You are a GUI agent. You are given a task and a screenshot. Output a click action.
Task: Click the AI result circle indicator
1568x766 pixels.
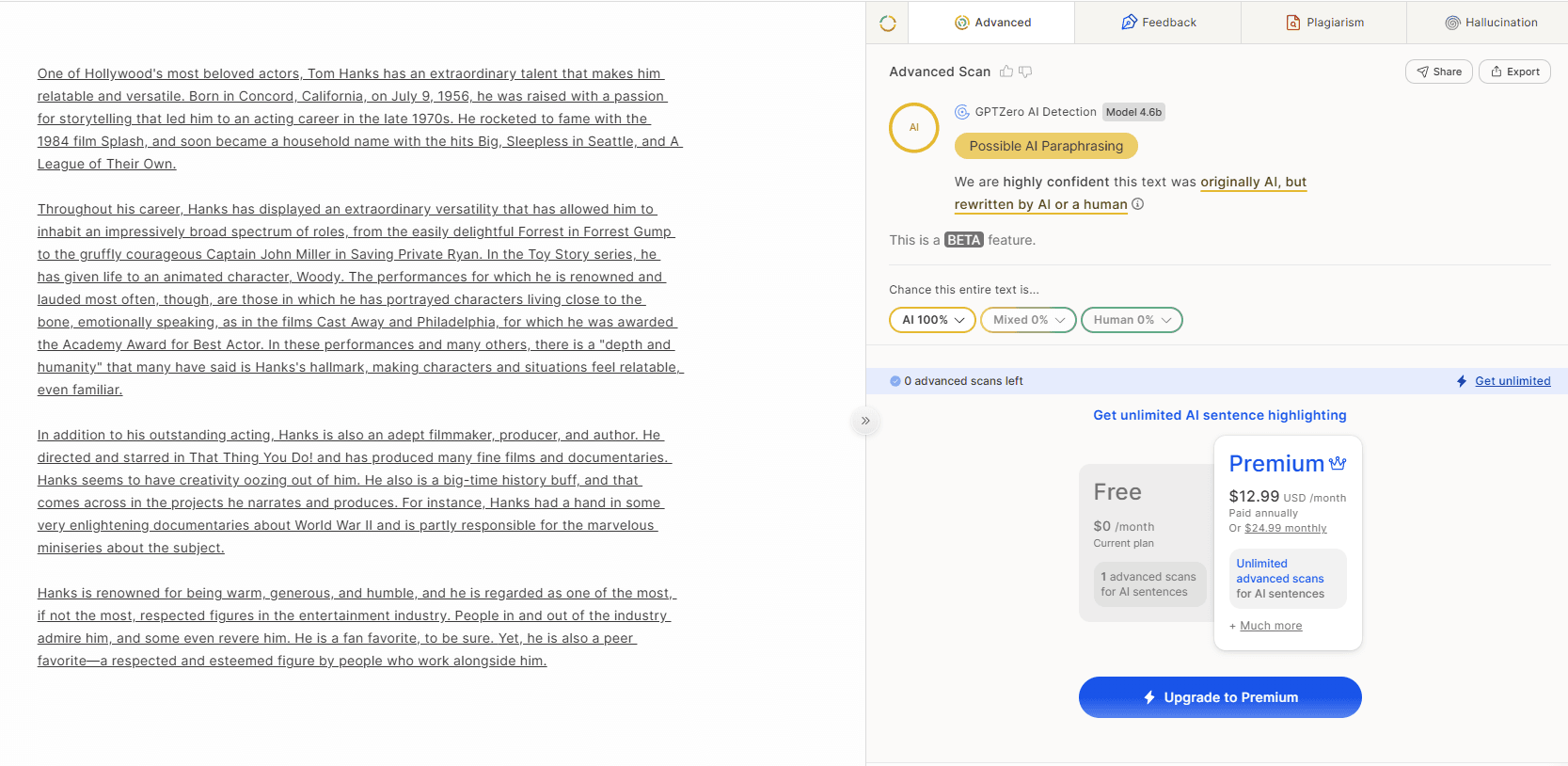[x=913, y=127]
